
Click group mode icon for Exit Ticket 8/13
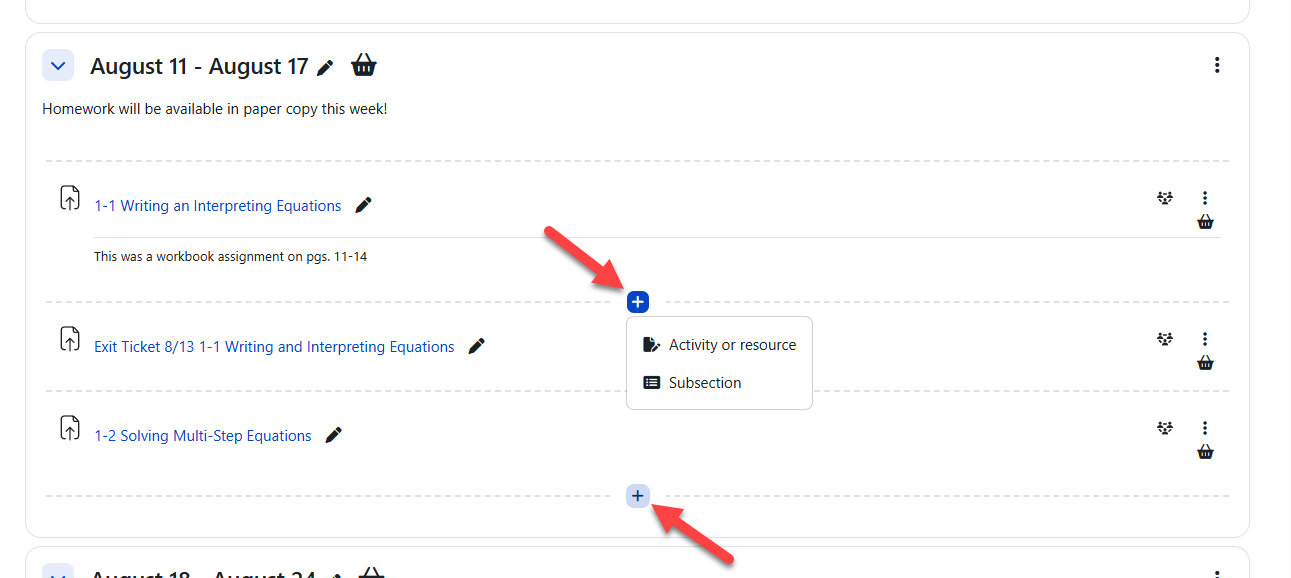1165,339
